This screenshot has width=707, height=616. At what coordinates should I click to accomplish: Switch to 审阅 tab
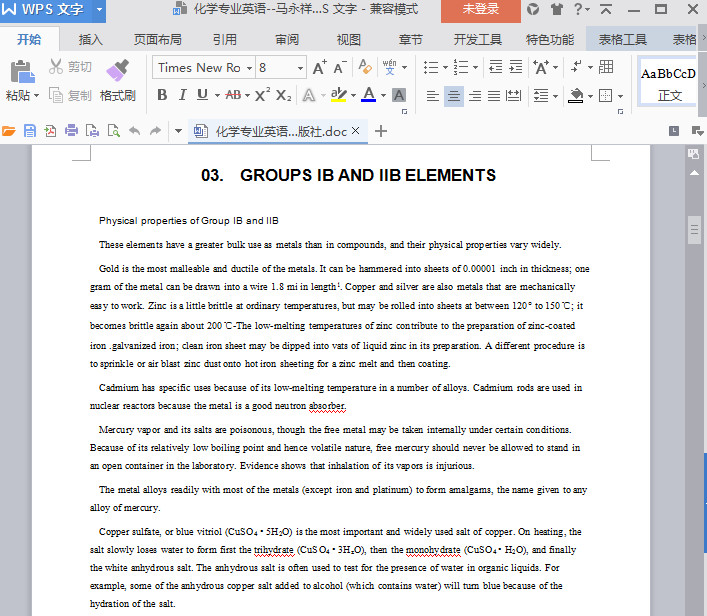click(287, 40)
